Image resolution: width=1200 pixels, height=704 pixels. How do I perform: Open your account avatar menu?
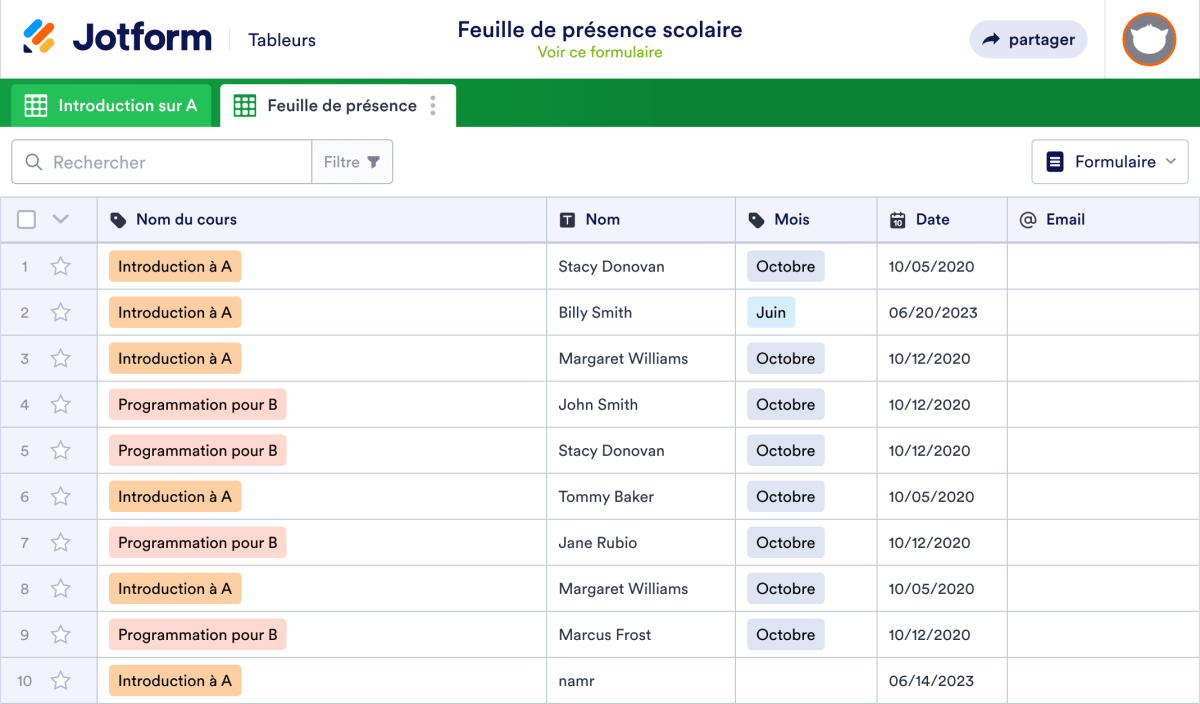point(1149,40)
